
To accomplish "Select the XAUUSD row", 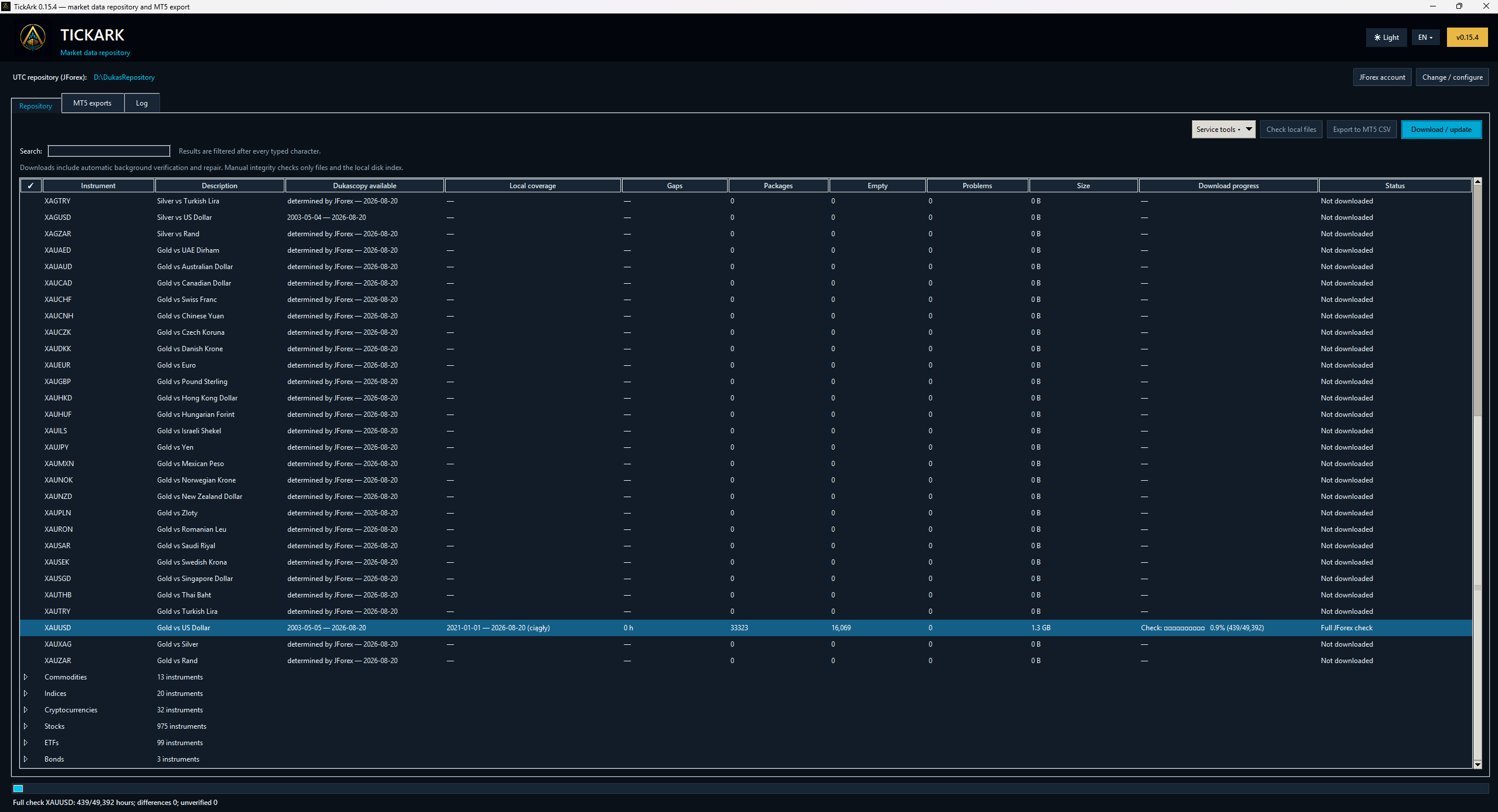I will [746, 628].
